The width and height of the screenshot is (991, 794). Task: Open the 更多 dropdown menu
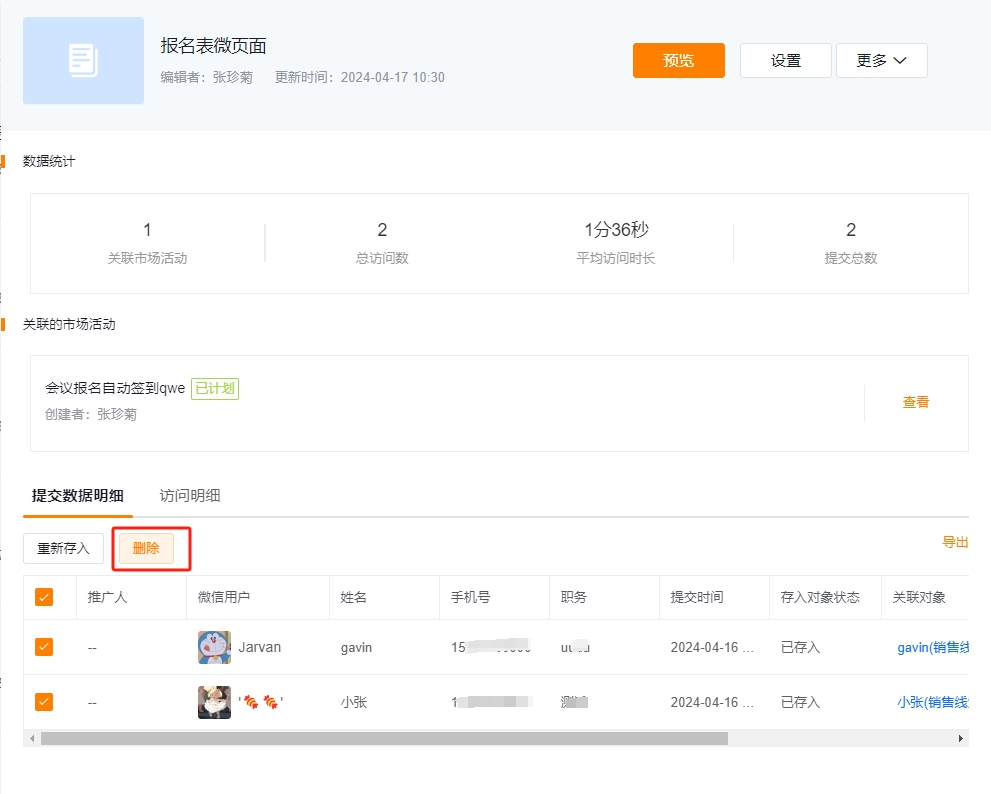click(x=881, y=60)
